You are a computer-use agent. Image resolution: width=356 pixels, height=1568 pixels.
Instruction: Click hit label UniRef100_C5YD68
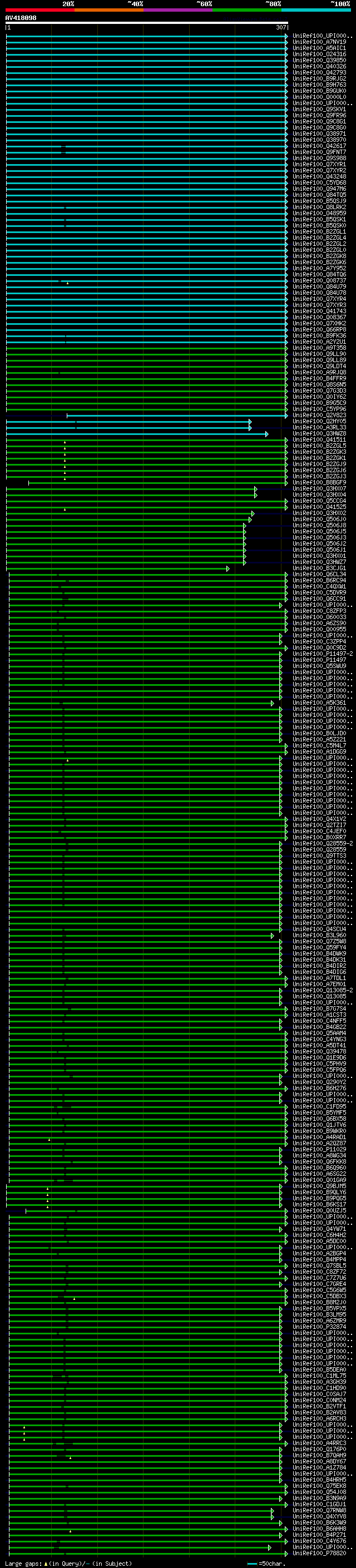[319, 182]
